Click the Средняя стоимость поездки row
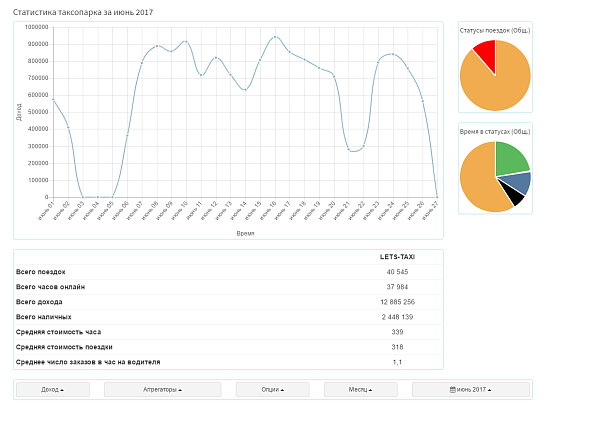The height and width of the screenshot is (423, 612). pyautogui.click(x=228, y=347)
